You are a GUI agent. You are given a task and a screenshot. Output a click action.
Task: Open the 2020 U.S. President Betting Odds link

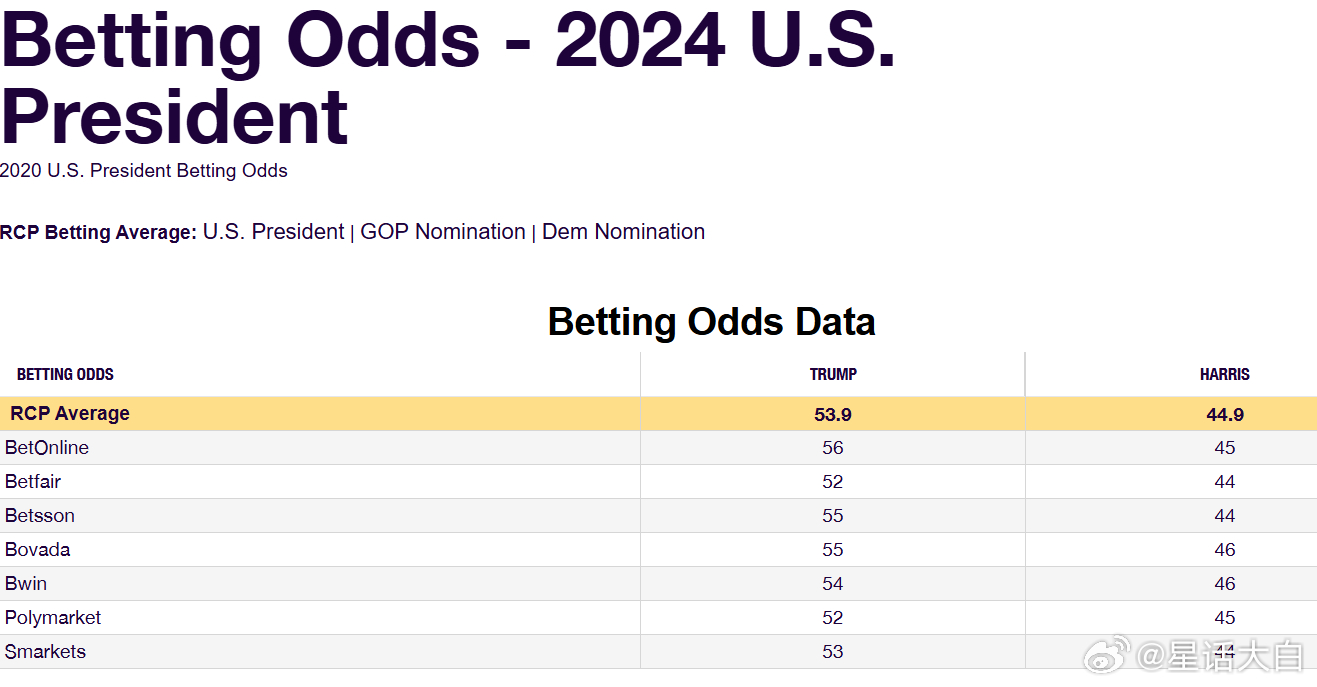(x=144, y=171)
